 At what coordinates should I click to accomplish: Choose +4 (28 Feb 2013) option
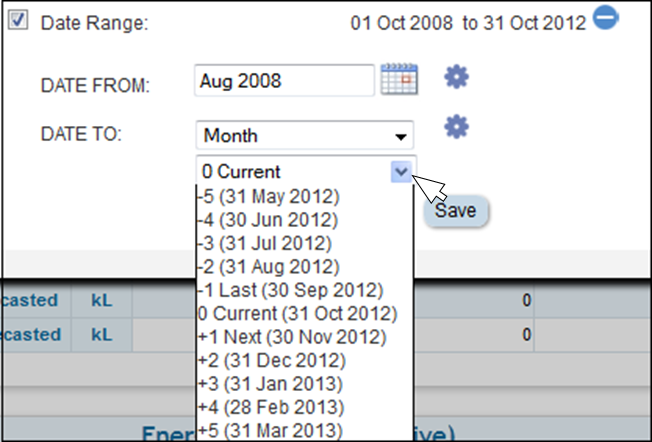pyautogui.click(x=270, y=407)
